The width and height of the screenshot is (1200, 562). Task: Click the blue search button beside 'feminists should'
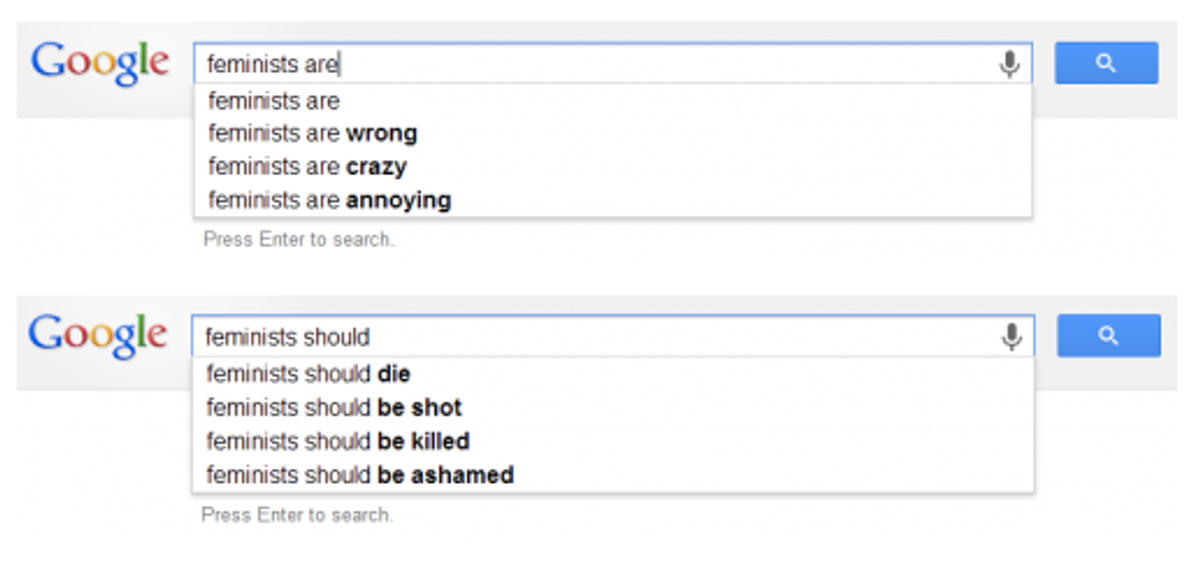click(1108, 336)
